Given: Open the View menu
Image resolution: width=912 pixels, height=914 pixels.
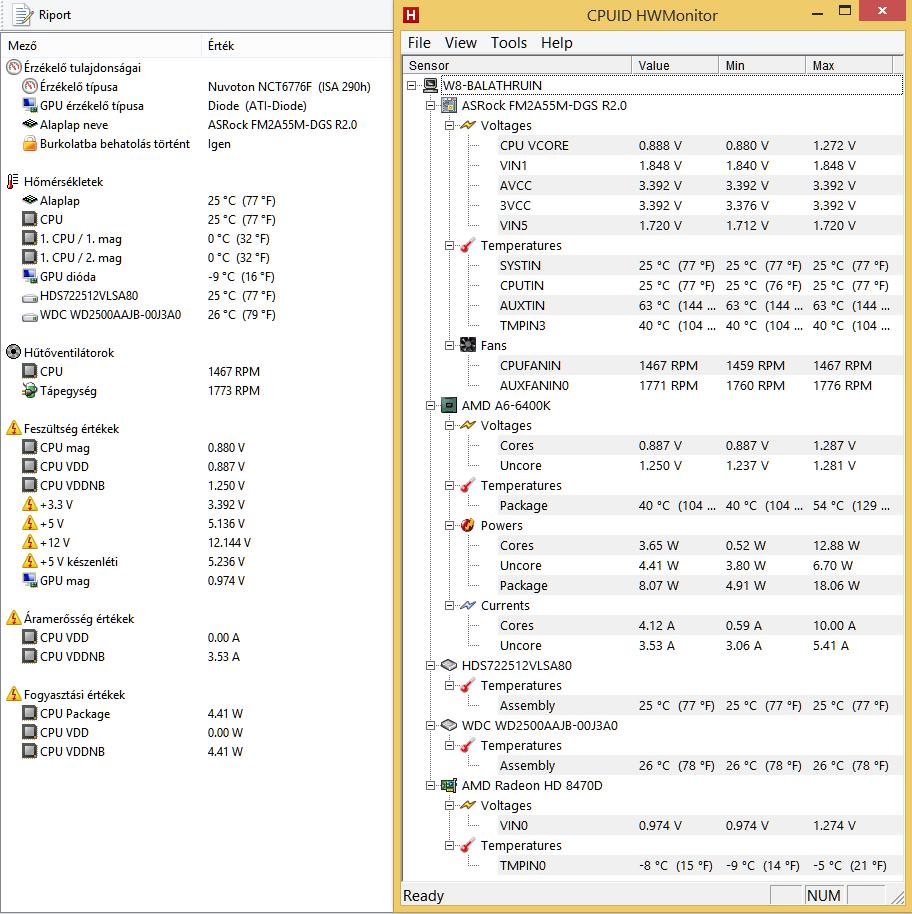Looking at the screenshot, I should point(460,43).
